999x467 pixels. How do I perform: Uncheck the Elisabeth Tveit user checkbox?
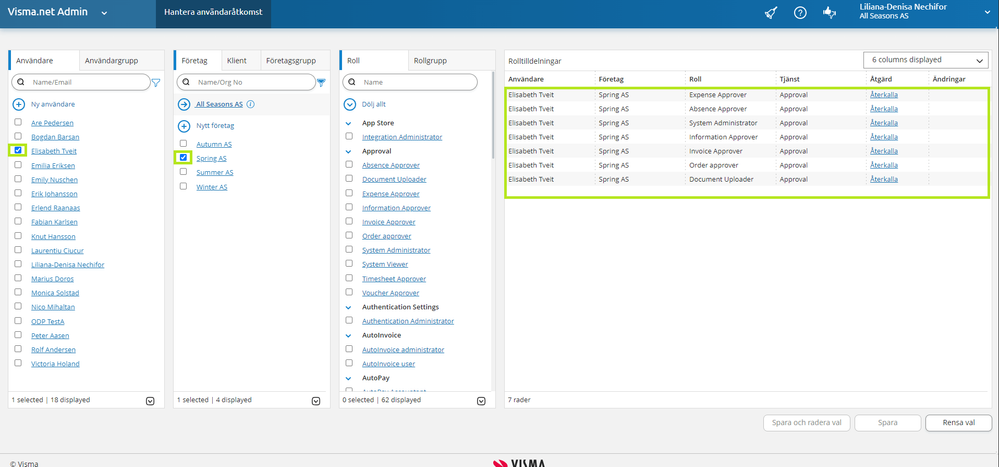(18, 150)
